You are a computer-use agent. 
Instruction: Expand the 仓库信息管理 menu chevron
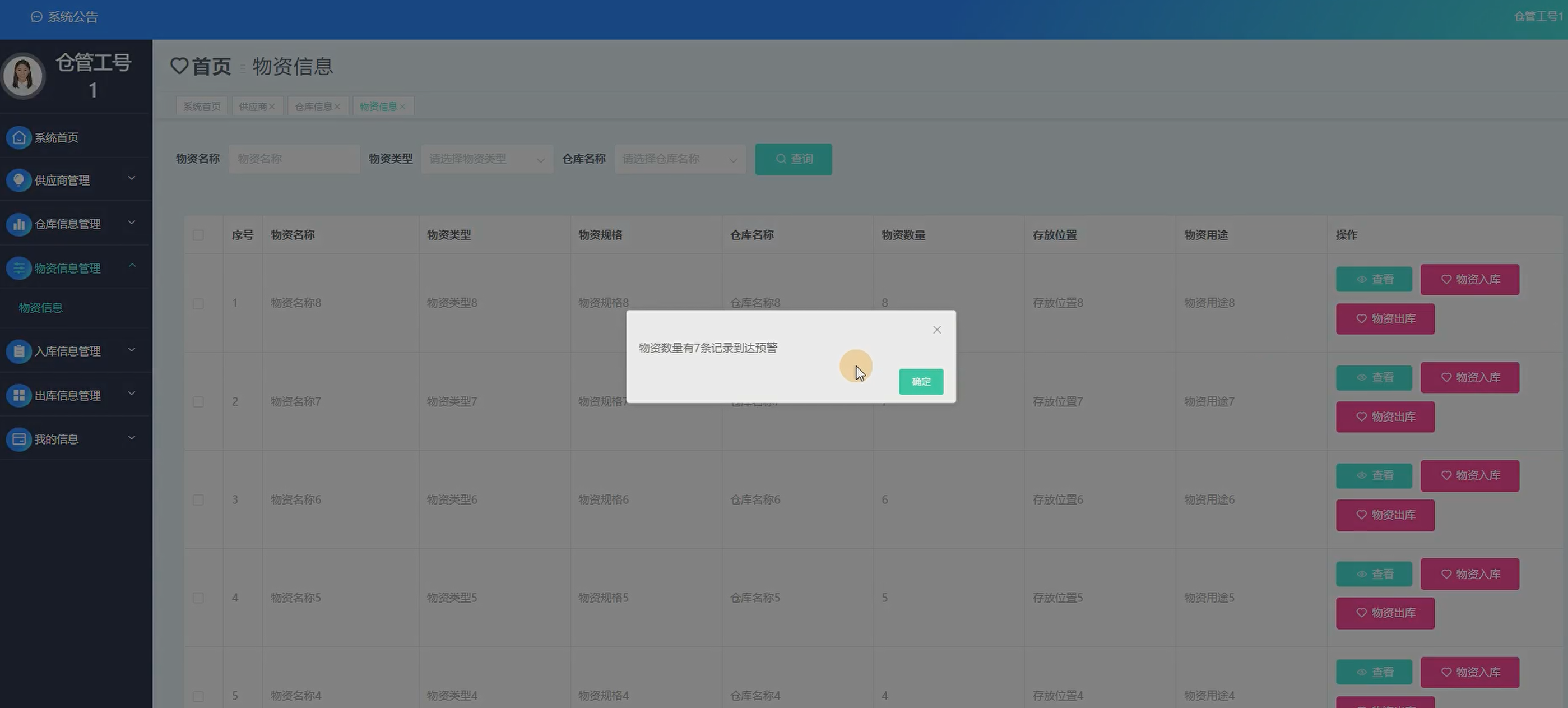pyautogui.click(x=132, y=222)
